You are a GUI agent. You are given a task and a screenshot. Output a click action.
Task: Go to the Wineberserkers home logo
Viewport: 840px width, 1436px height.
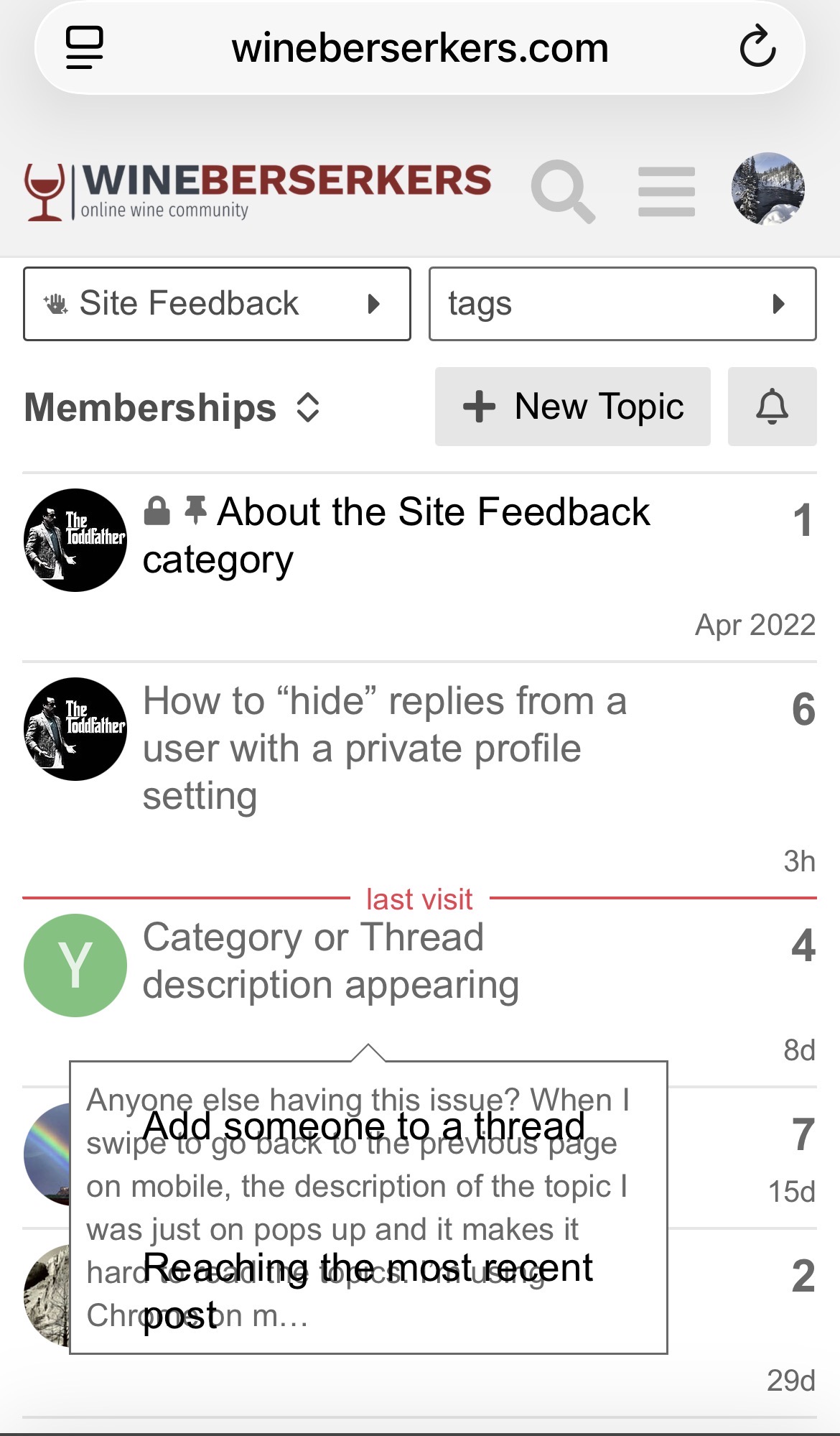[258, 191]
